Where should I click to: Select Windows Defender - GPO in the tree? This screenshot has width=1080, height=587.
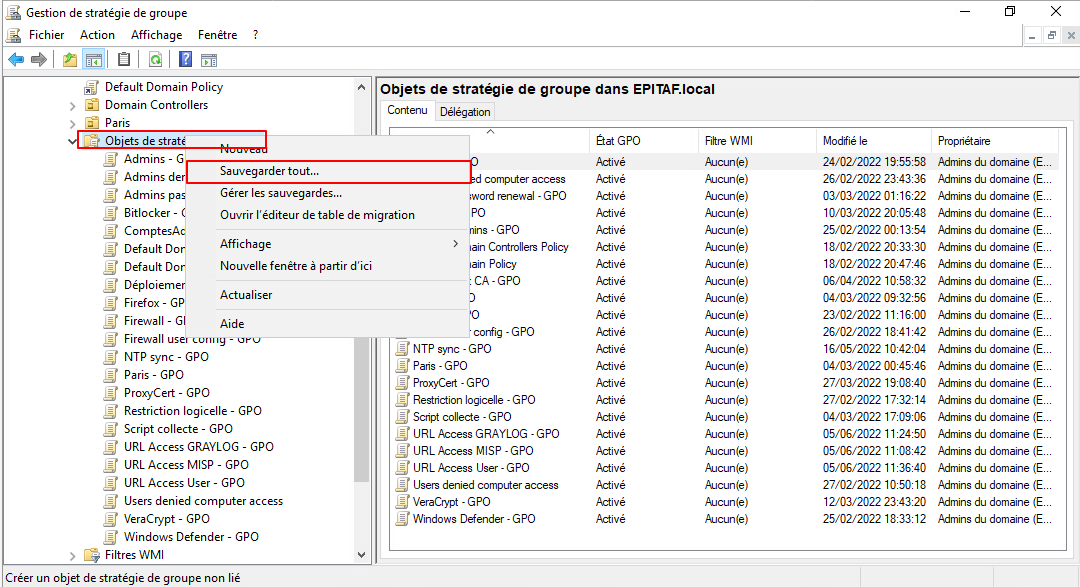click(x=191, y=537)
